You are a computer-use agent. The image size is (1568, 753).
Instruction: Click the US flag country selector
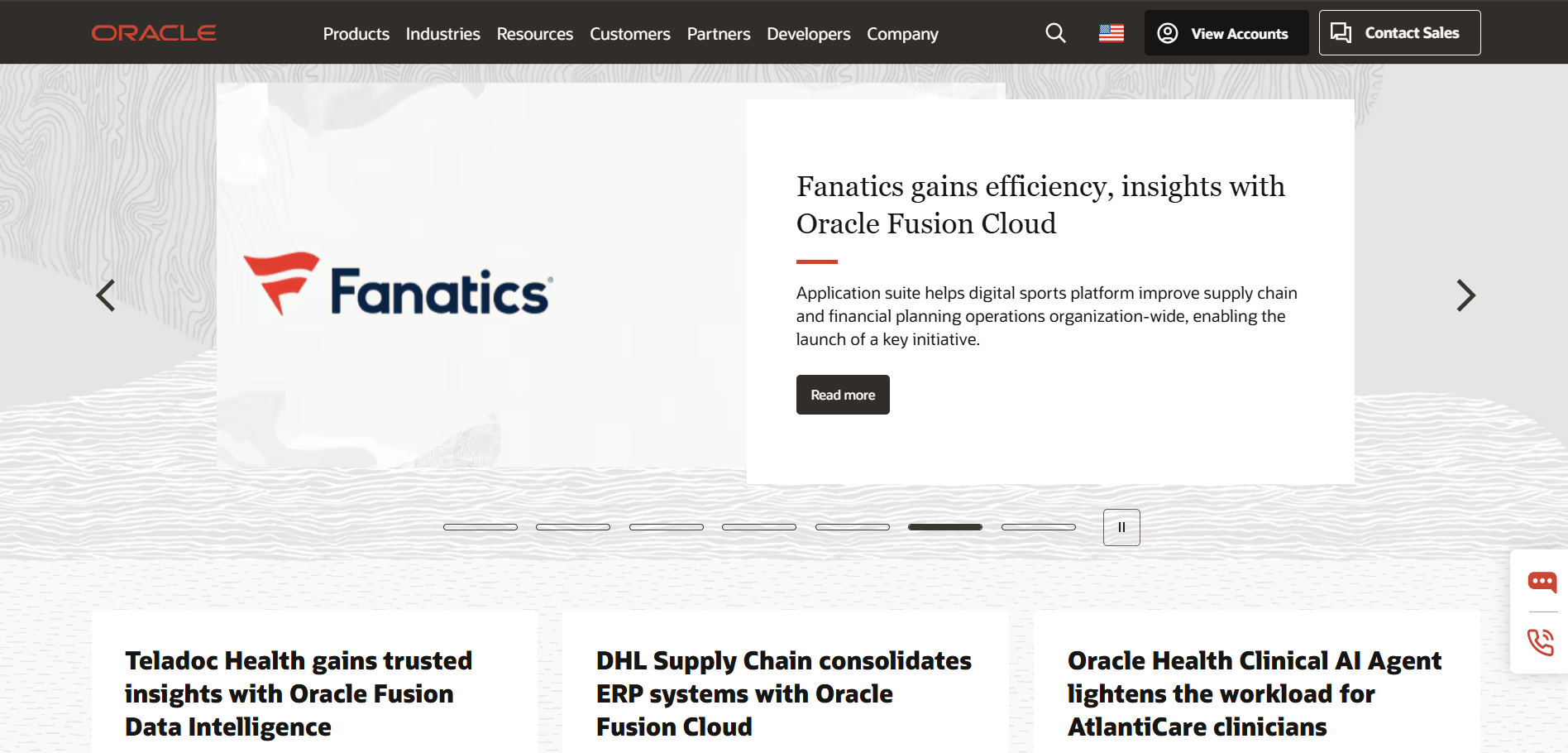click(x=1111, y=33)
